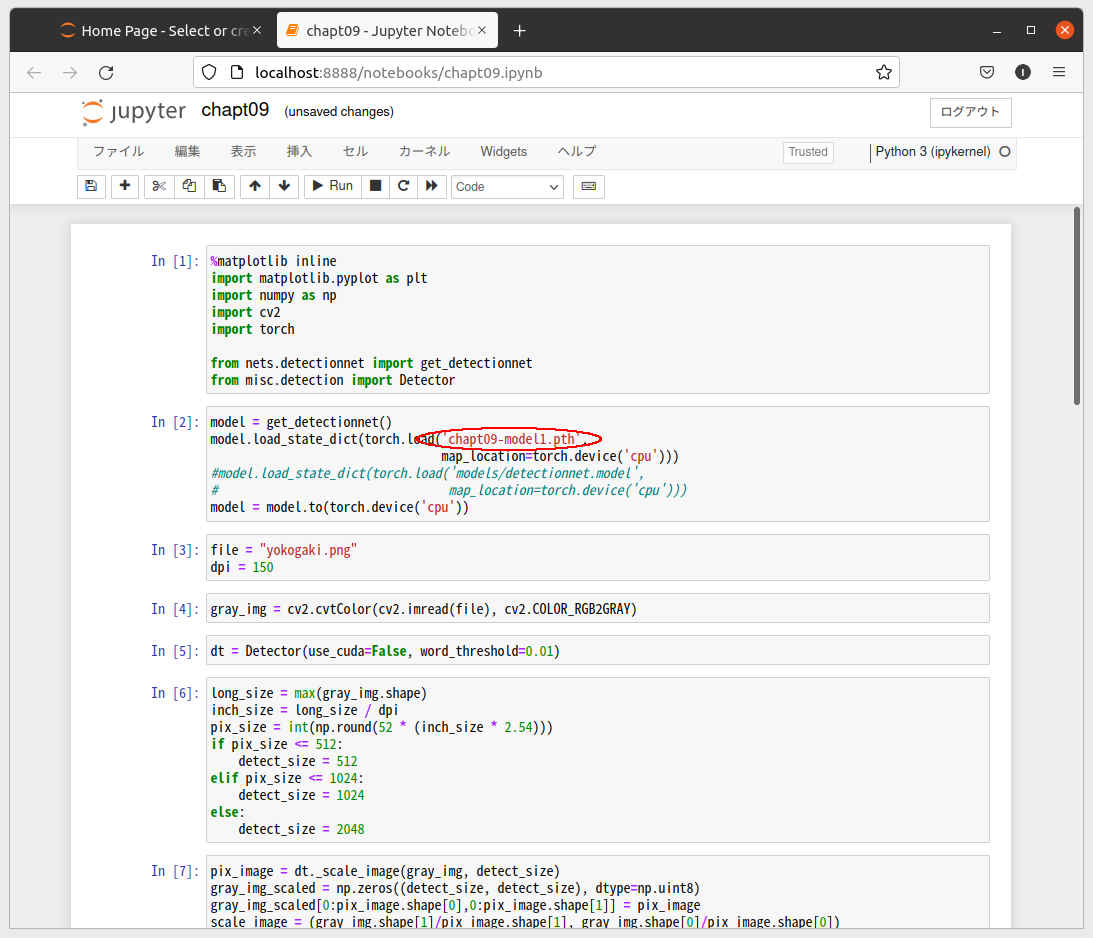Restart the kernel icon
1093x938 pixels.
pyautogui.click(x=403, y=186)
